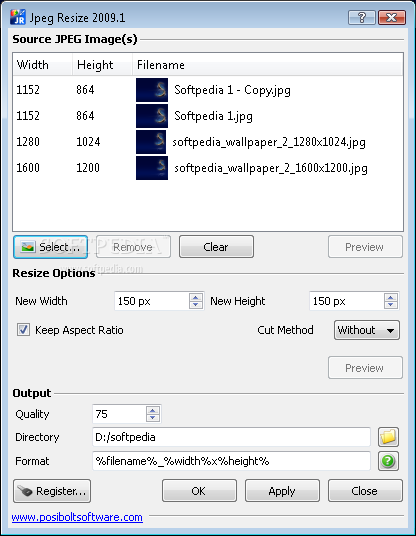This screenshot has width=416, height=536.
Task: Click the Jpeg Resize app icon in title bar
Action: pyautogui.click(x=18, y=17)
